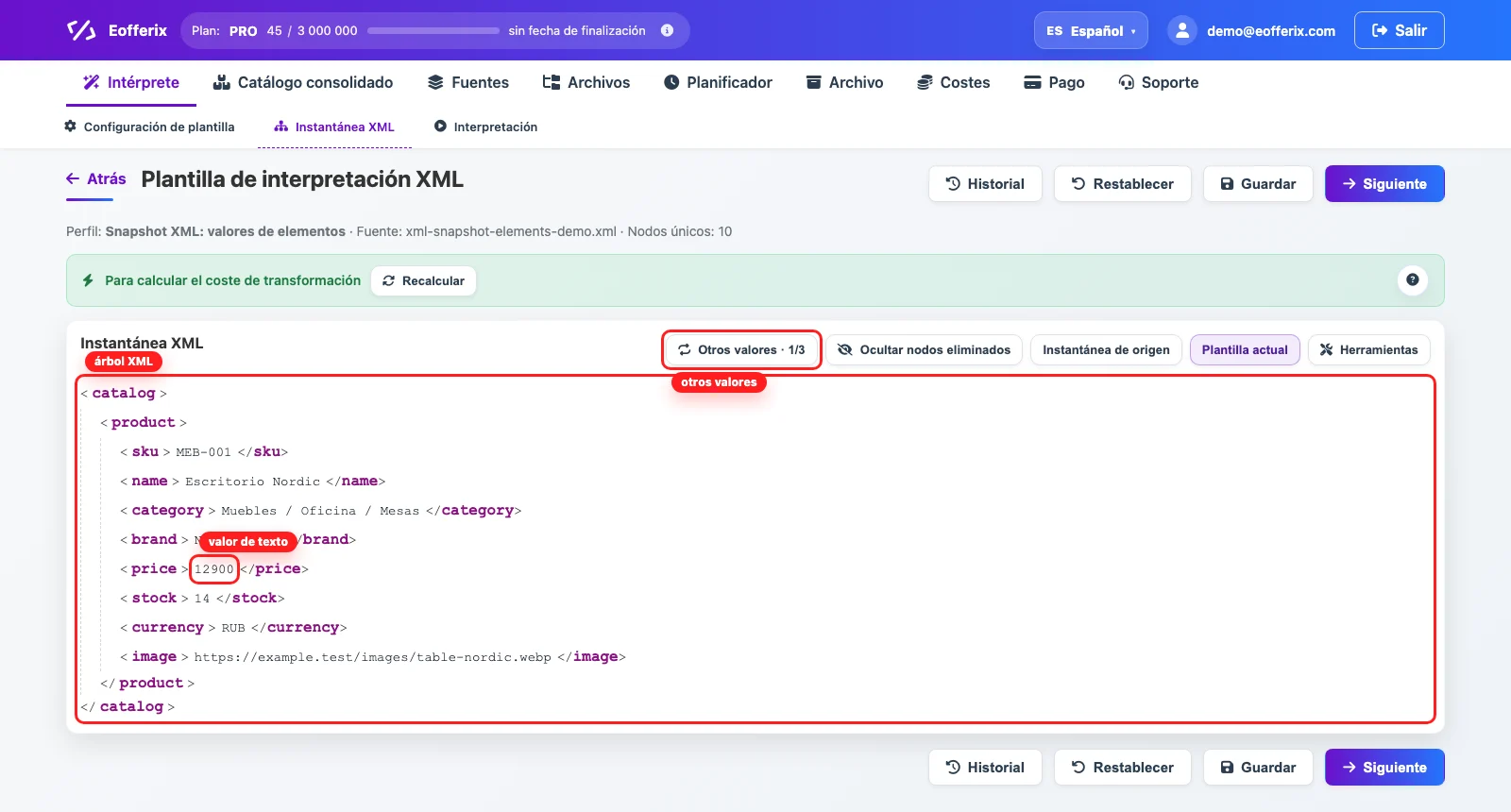Click top Restablecer button
Screen dimensions: 1511x812
pyautogui.click(x=1123, y=184)
